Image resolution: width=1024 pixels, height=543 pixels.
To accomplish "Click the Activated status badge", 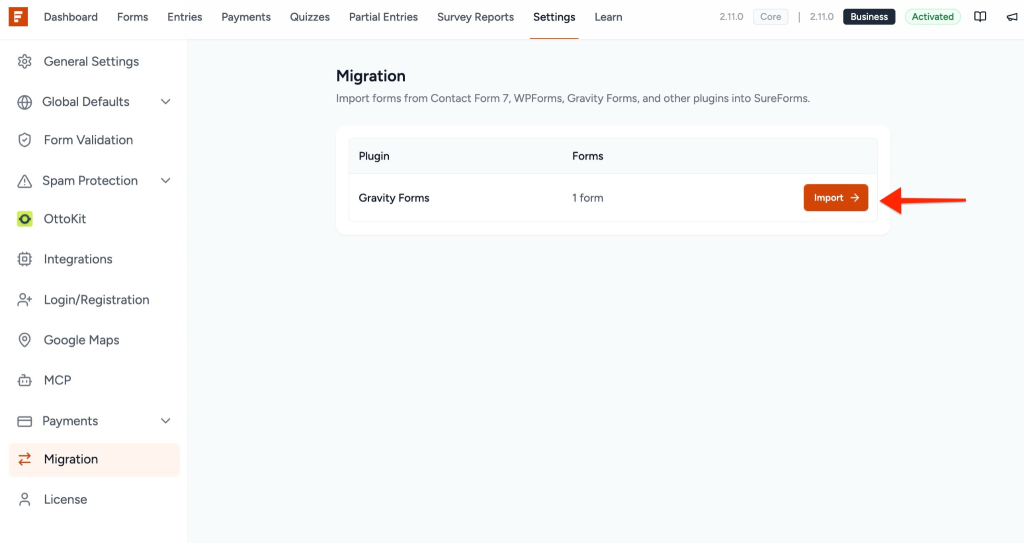I will point(933,17).
